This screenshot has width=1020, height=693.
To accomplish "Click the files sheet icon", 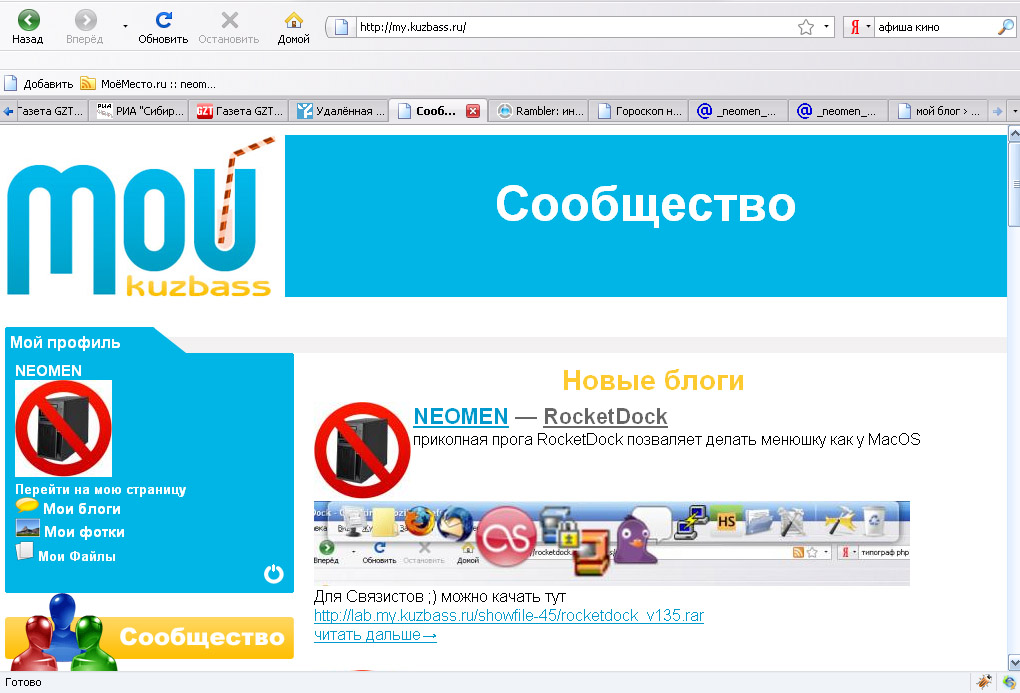I will tap(25, 552).
